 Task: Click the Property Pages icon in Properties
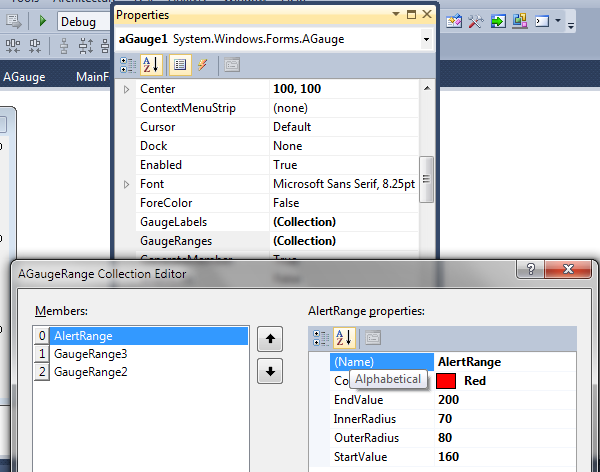point(232,65)
